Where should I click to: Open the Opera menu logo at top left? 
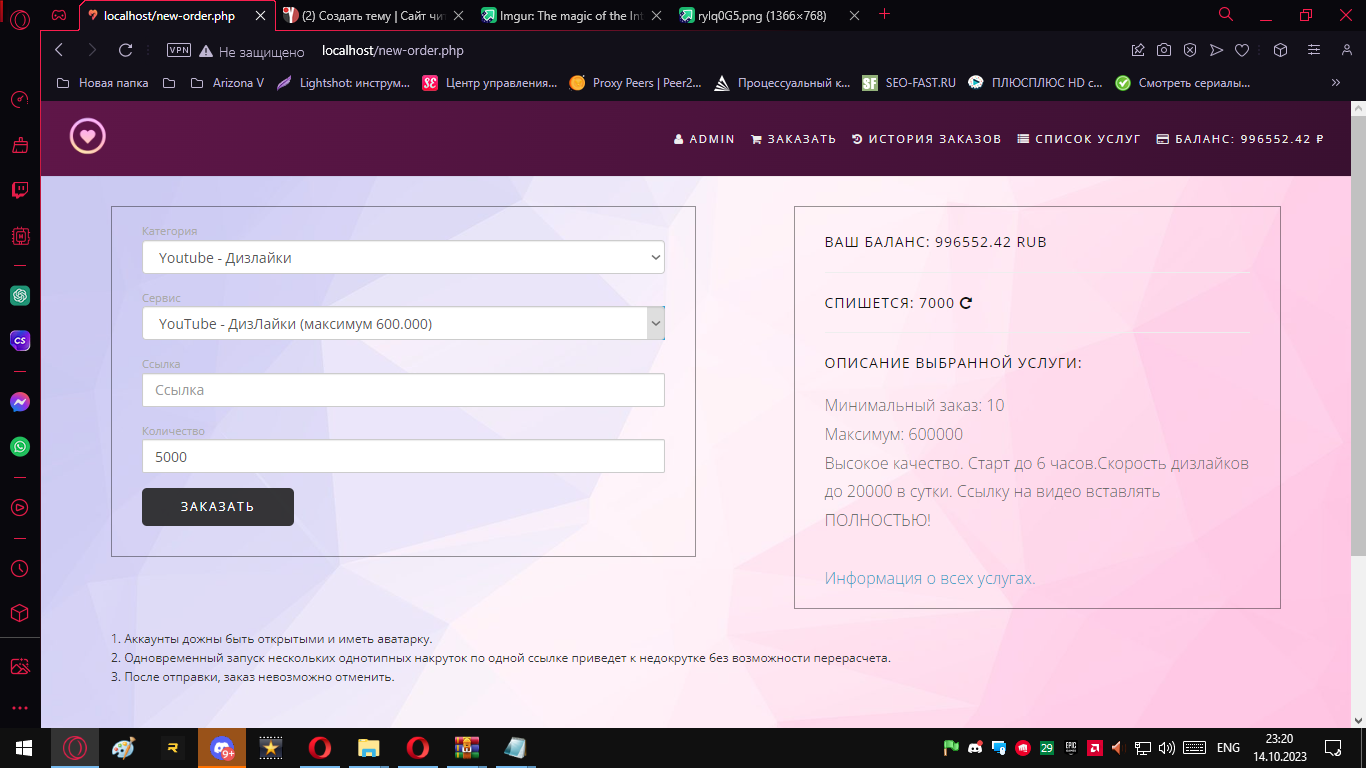tap(19, 19)
